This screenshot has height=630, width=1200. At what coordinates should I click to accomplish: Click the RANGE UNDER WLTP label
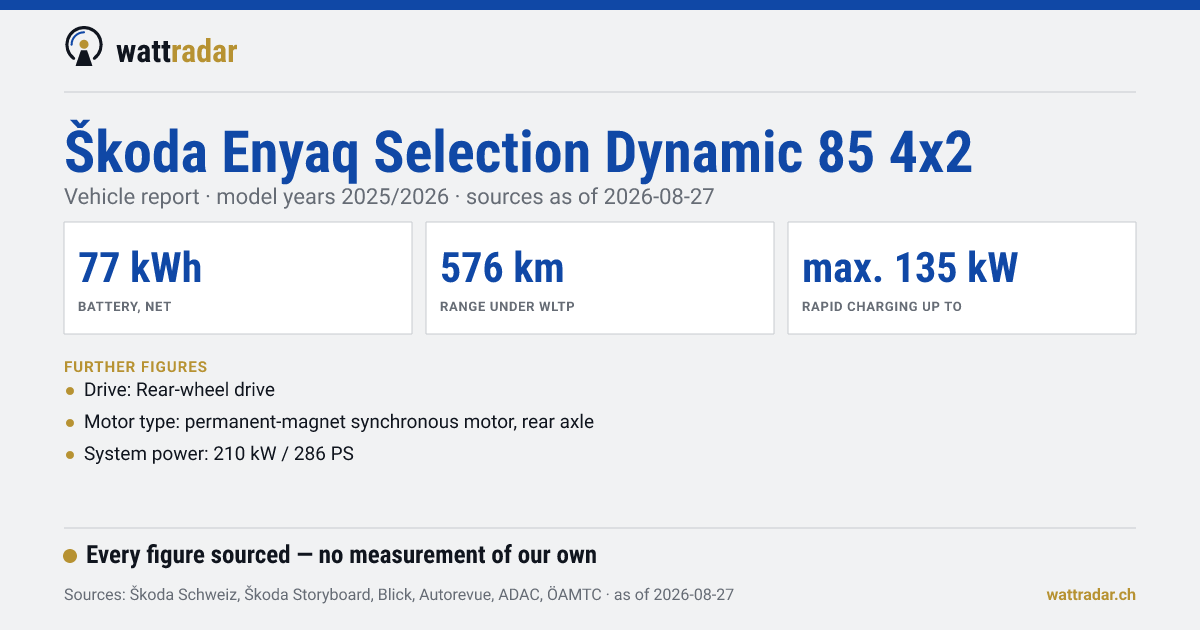tap(506, 307)
